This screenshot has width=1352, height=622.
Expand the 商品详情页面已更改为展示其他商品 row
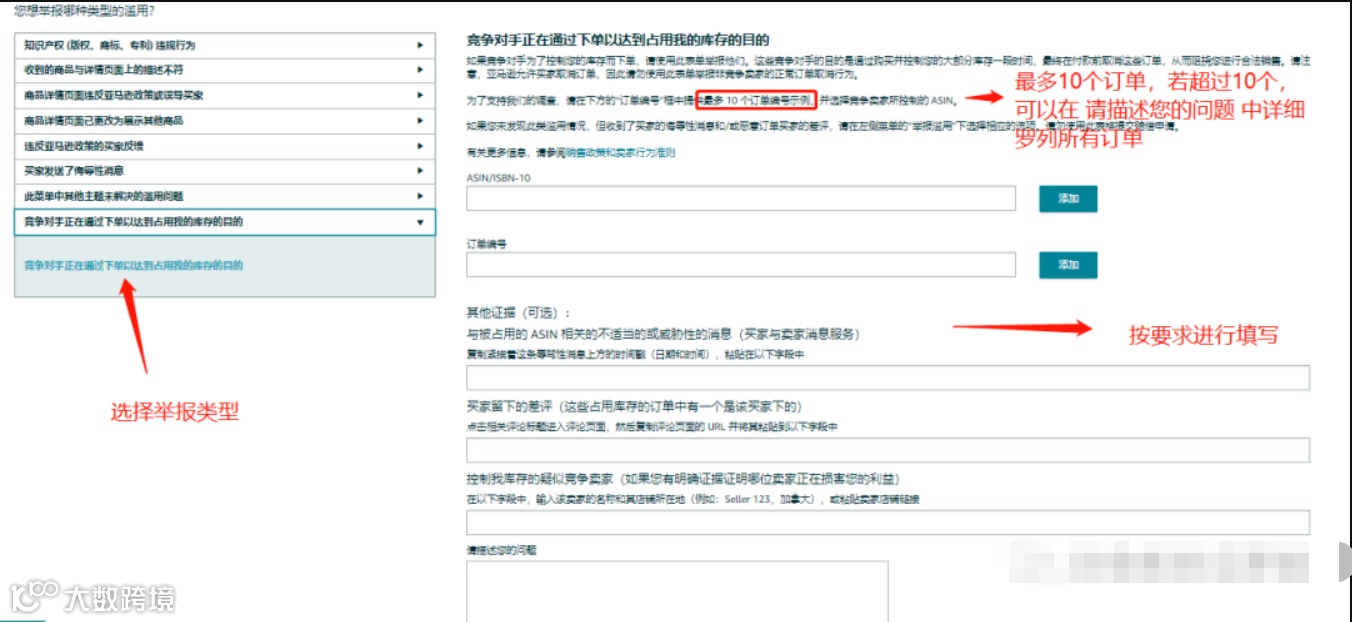coord(225,120)
